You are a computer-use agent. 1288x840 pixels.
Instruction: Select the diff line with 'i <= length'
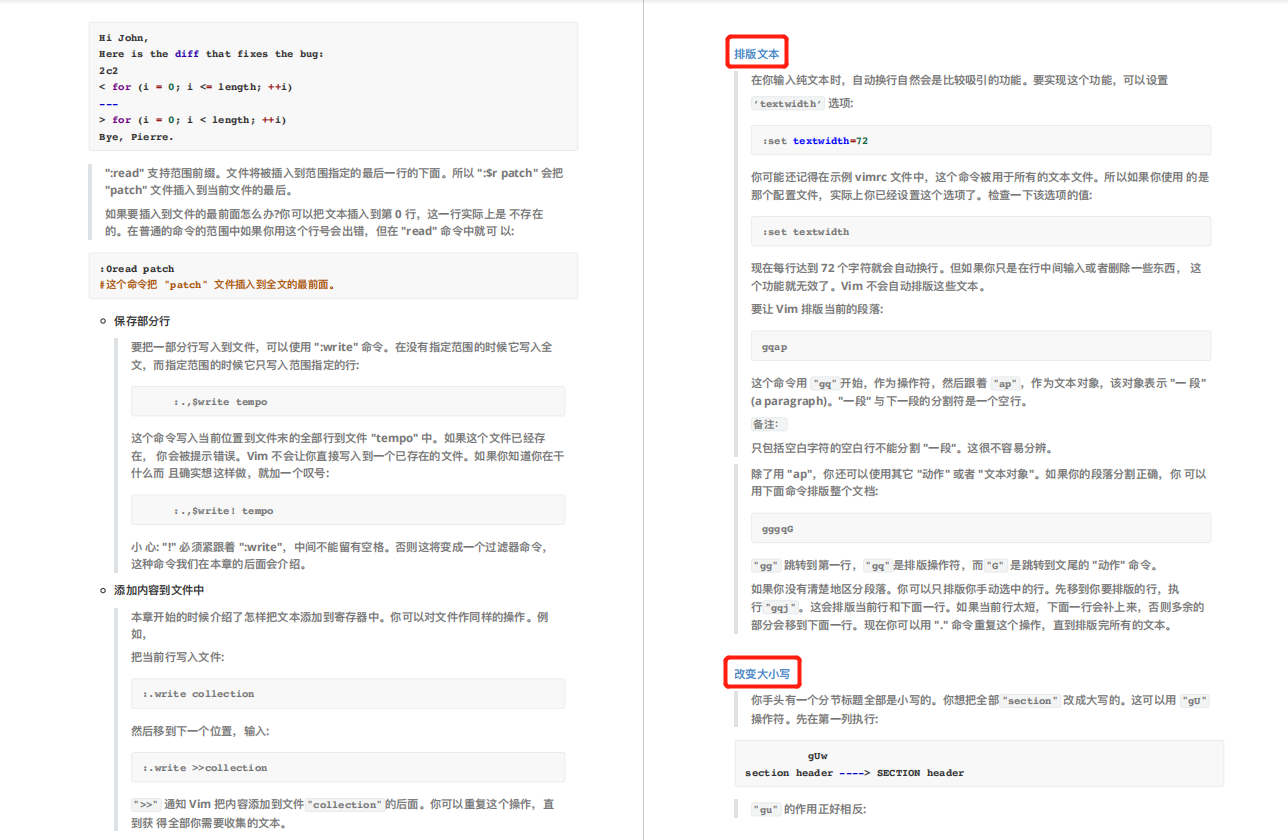point(195,87)
